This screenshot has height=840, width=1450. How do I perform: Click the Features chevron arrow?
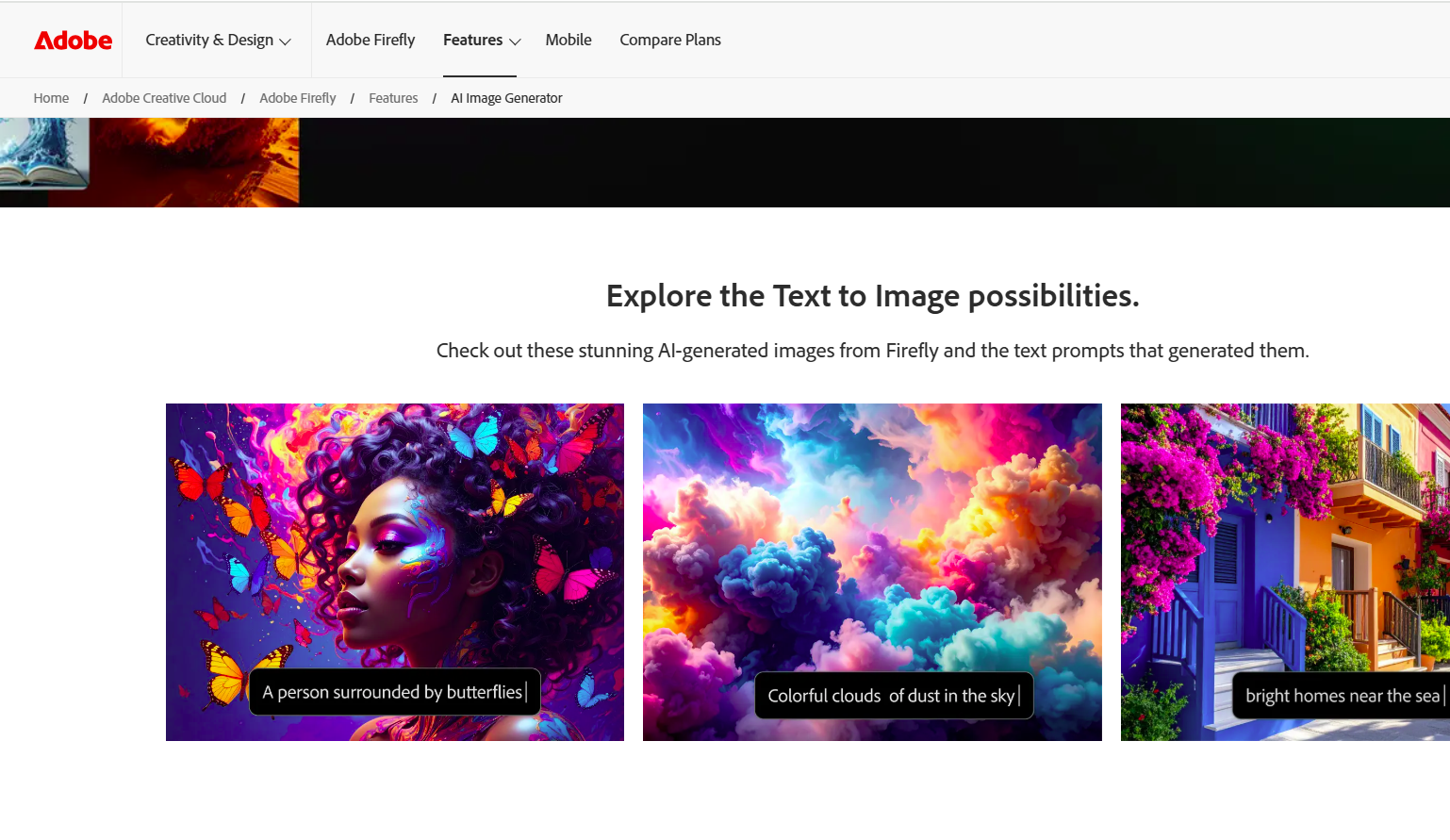515,41
